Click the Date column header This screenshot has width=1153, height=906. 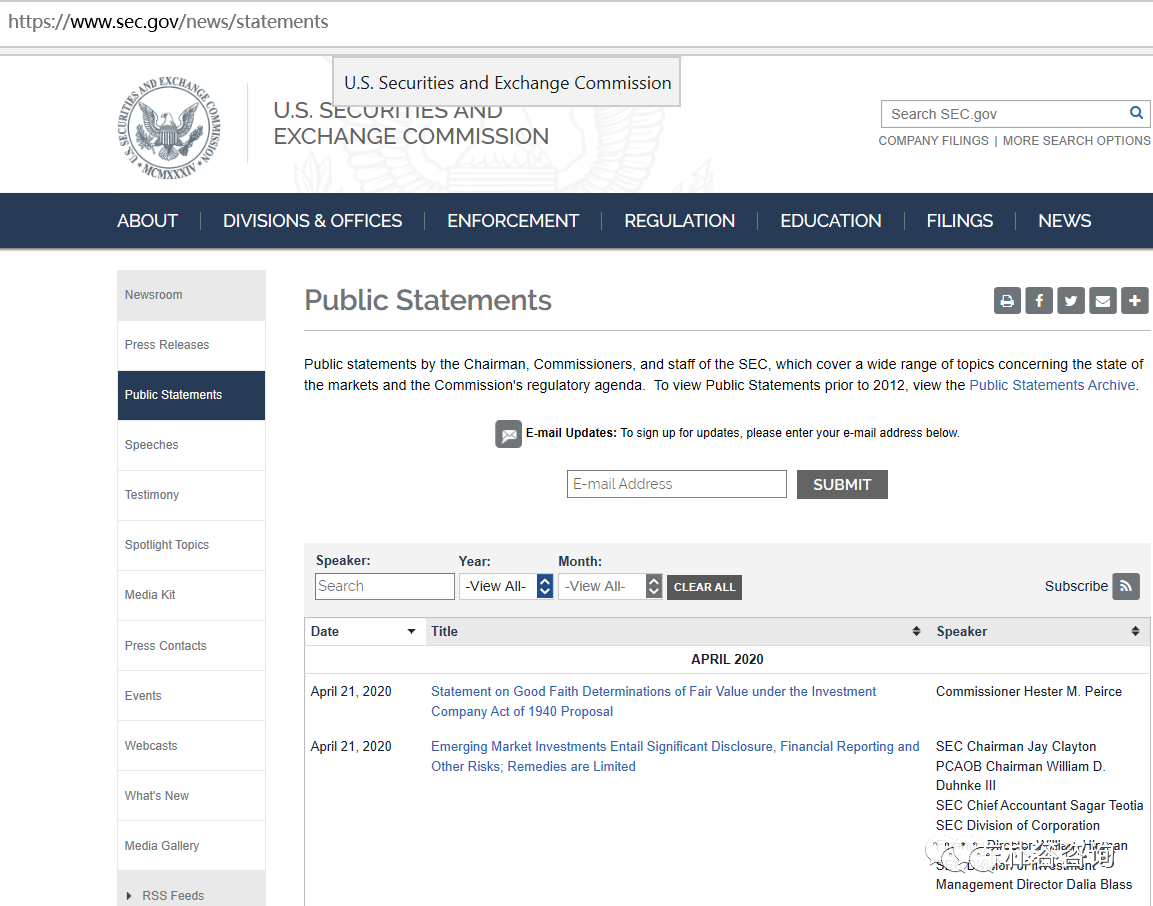[x=365, y=631]
